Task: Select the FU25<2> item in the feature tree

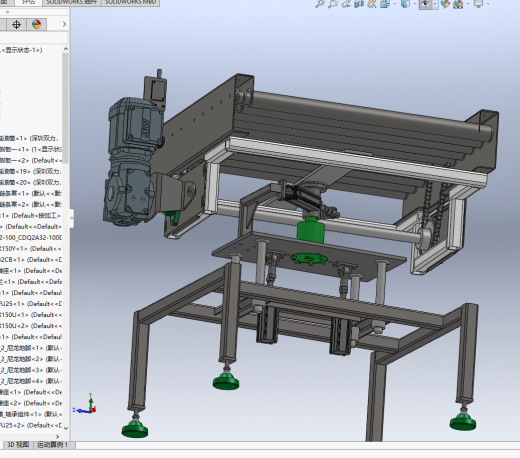Action: (x=31, y=425)
